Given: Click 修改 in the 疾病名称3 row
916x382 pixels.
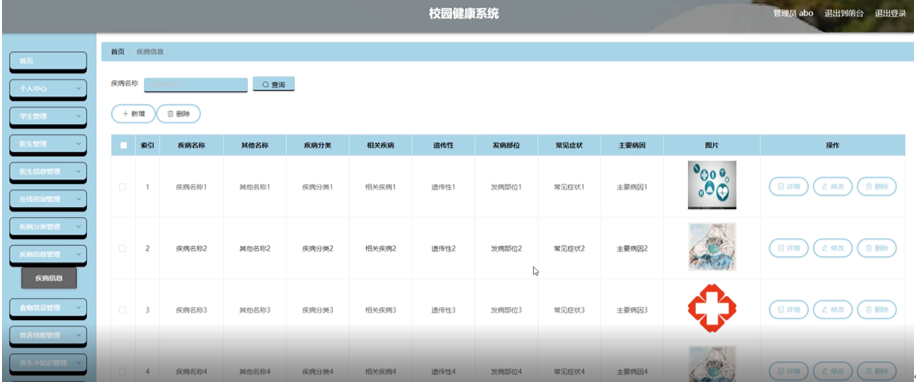Looking at the screenshot, I should 832,310.
